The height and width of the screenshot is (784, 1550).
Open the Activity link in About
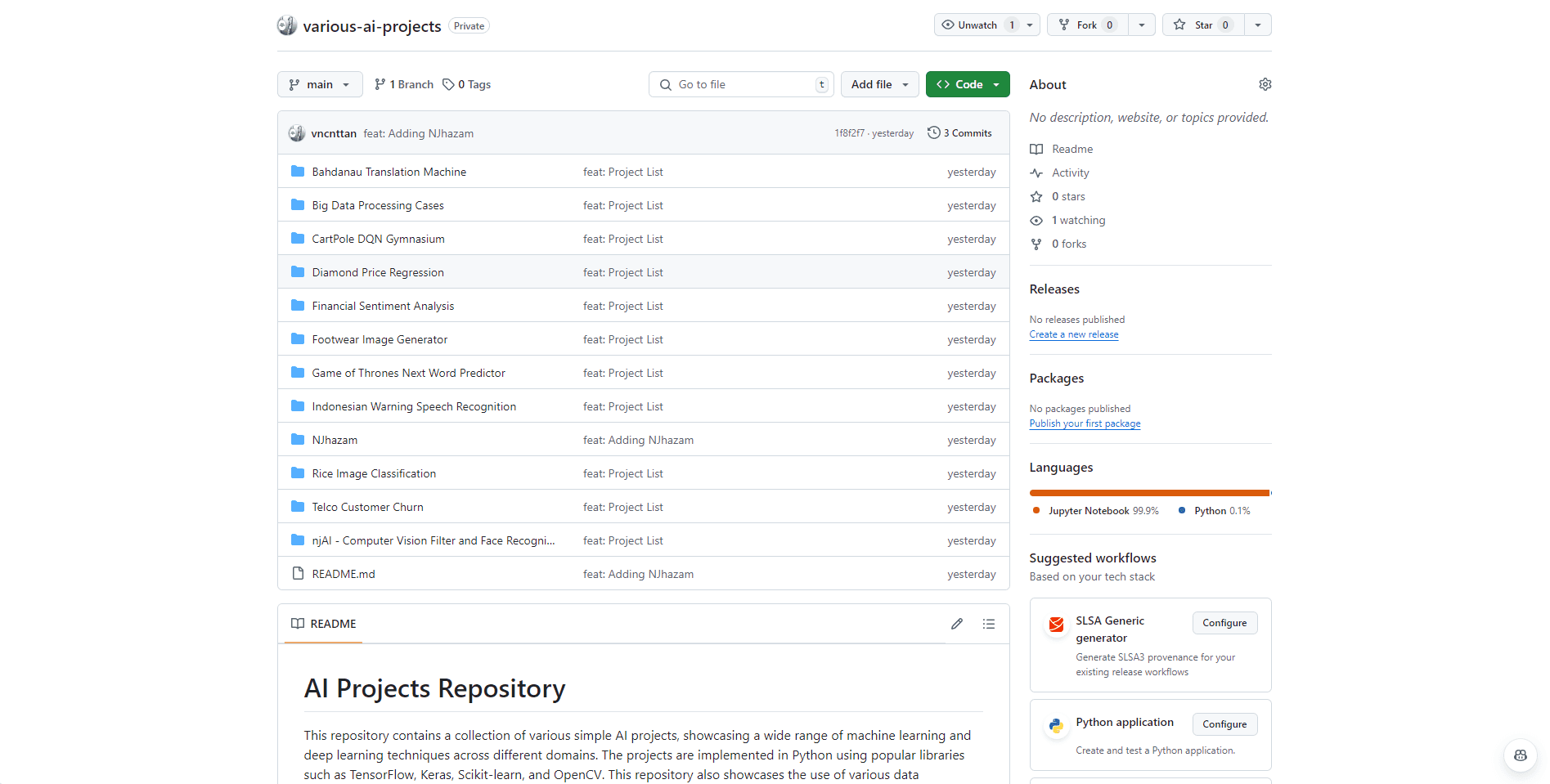tap(1070, 172)
